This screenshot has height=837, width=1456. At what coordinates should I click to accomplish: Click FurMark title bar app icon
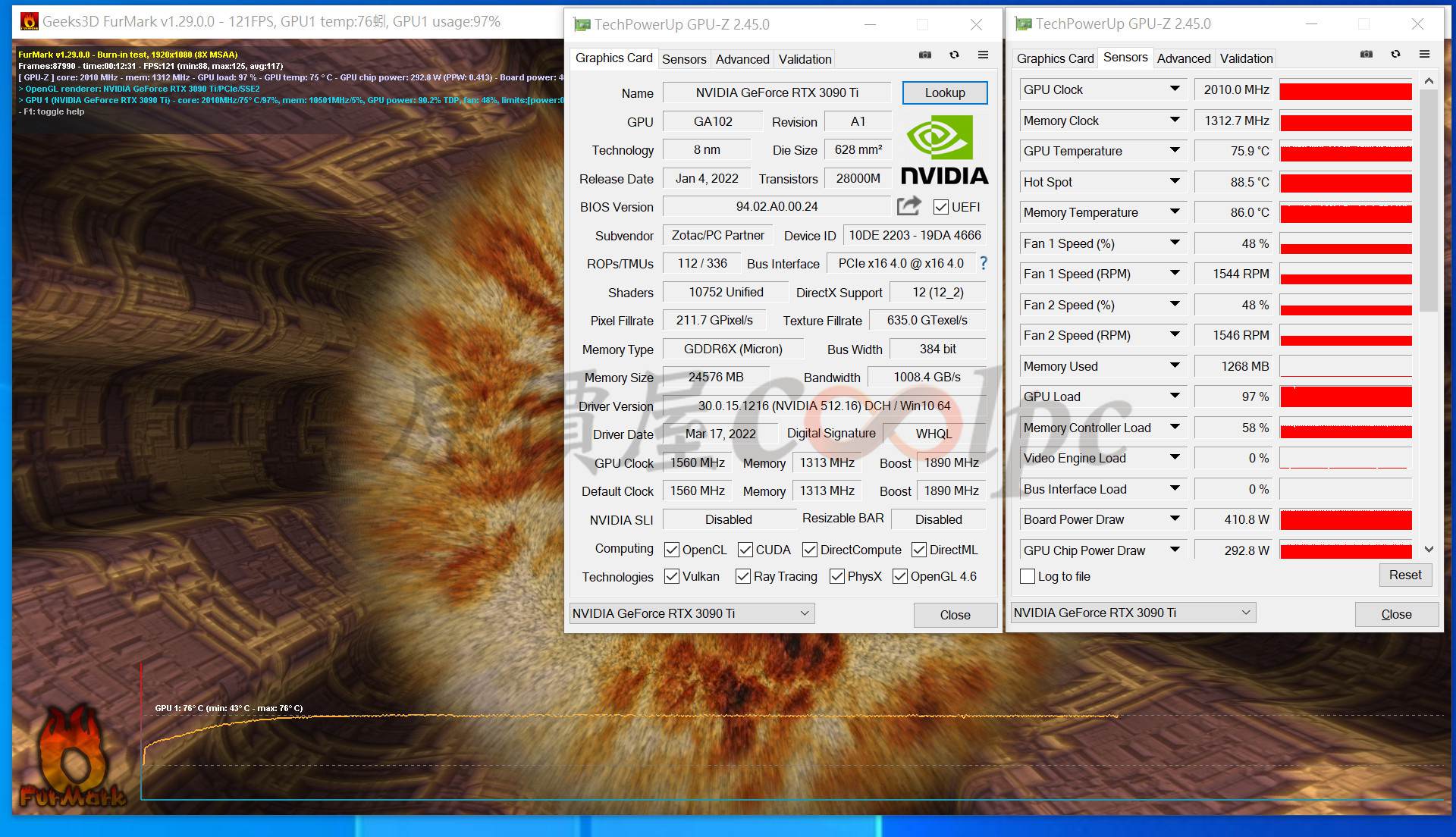pos(29,21)
